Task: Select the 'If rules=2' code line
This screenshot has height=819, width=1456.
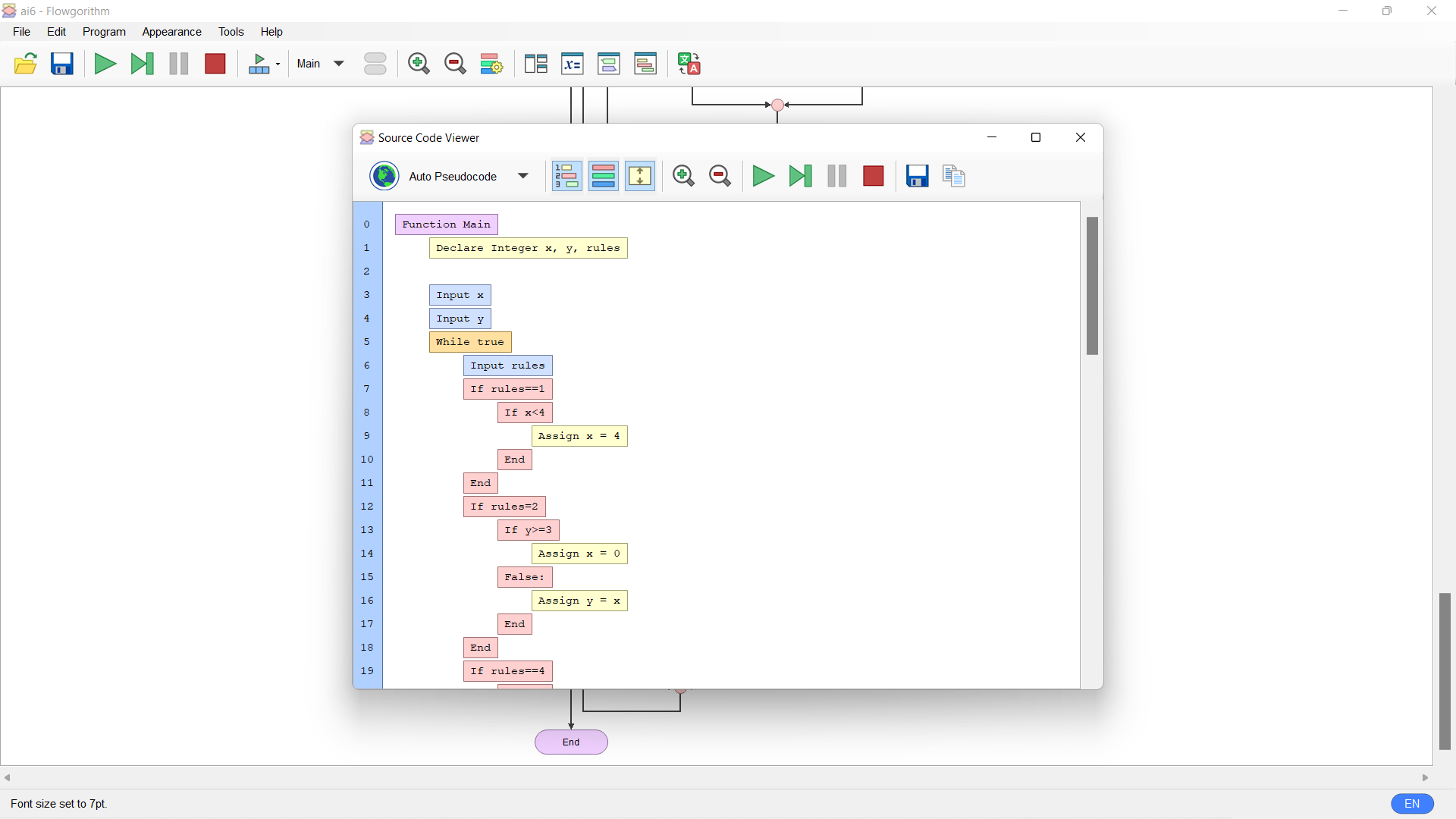Action: point(504,507)
